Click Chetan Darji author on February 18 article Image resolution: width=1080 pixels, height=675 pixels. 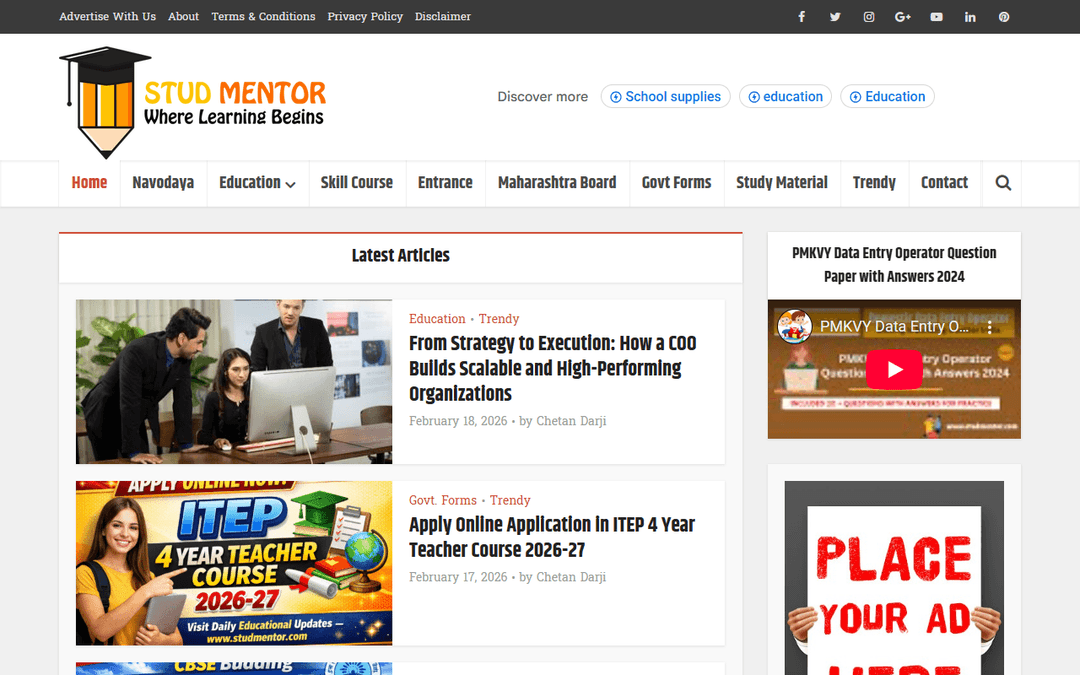click(571, 421)
